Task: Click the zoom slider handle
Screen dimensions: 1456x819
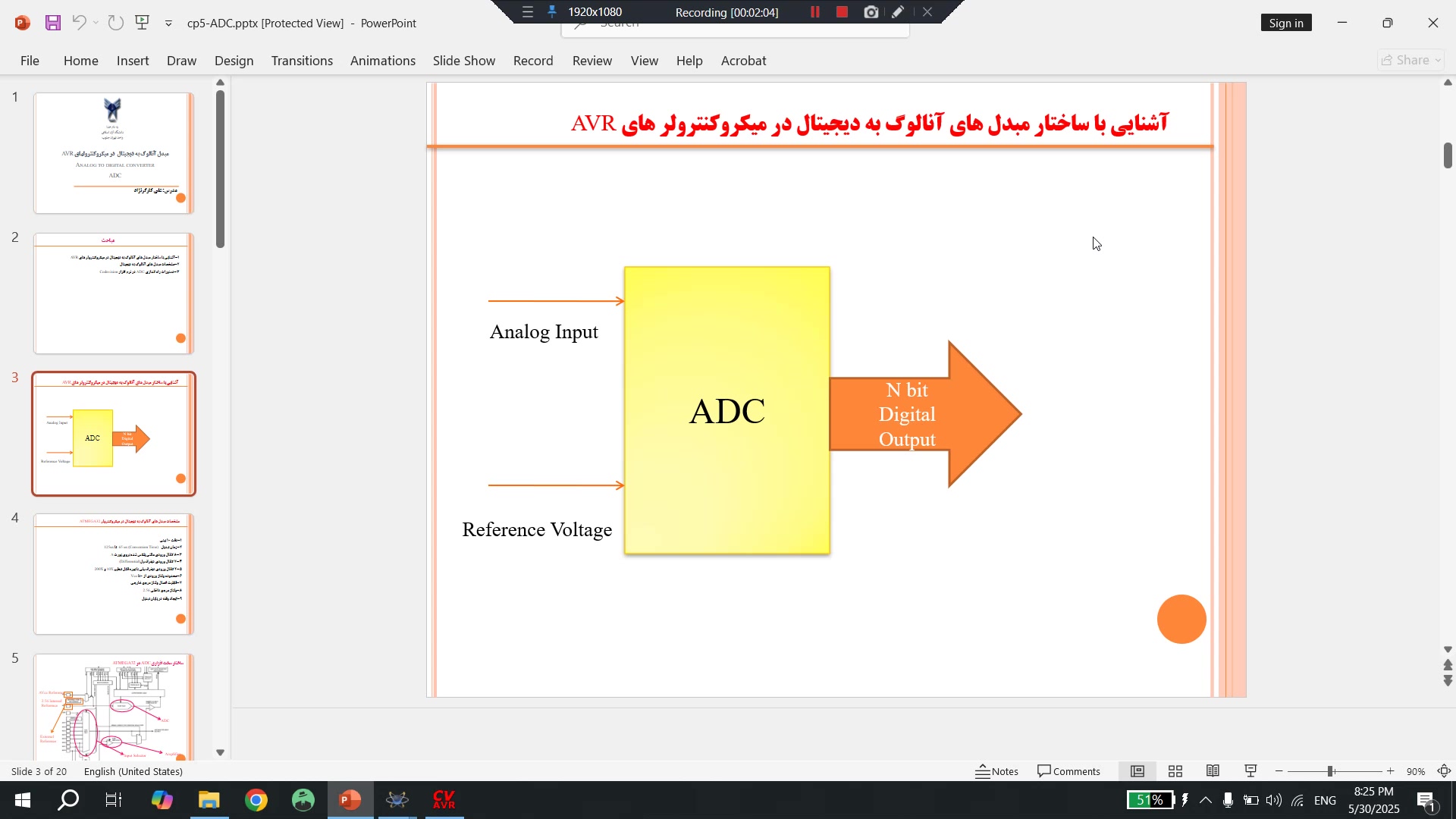Action: (1330, 771)
